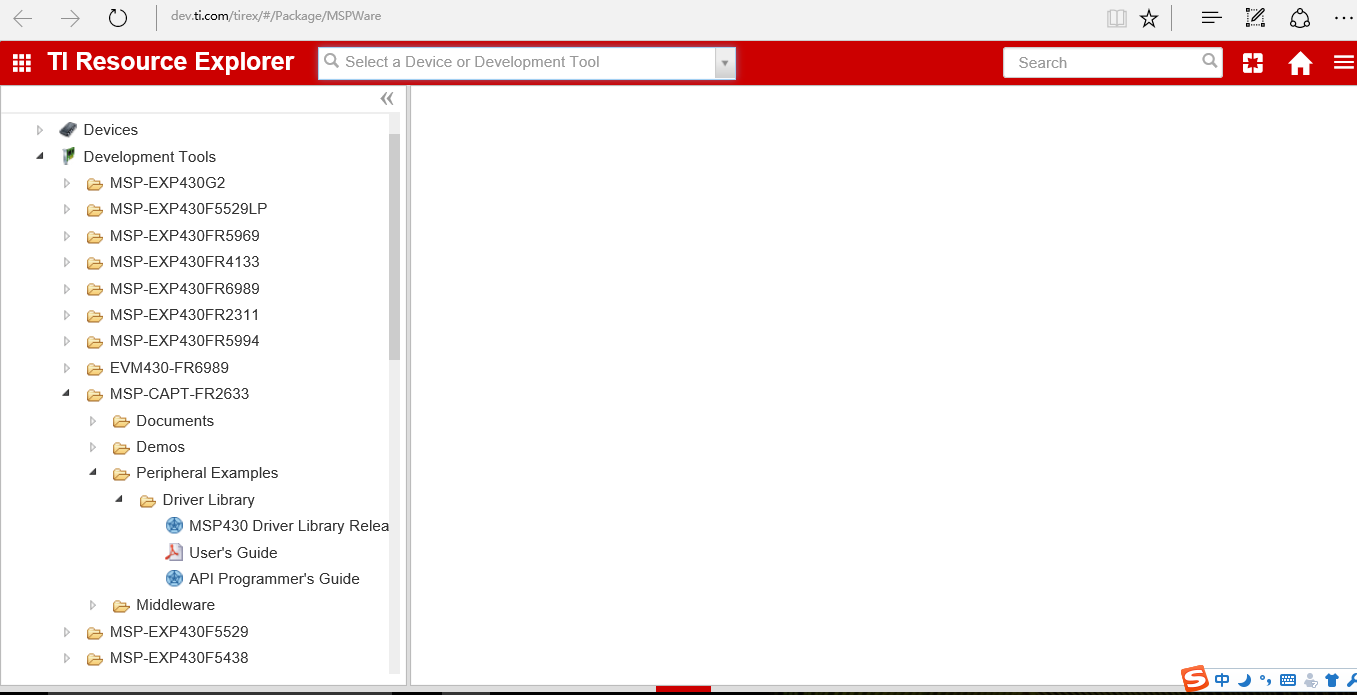Click the Devices chip icon
1357x695 pixels.
pos(68,130)
